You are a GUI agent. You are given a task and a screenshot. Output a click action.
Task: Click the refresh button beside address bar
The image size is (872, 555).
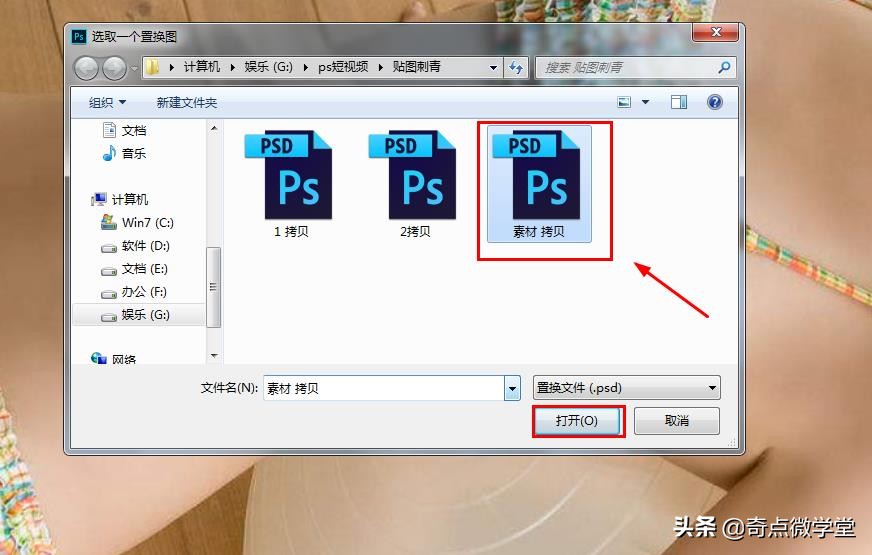coord(517,68)
